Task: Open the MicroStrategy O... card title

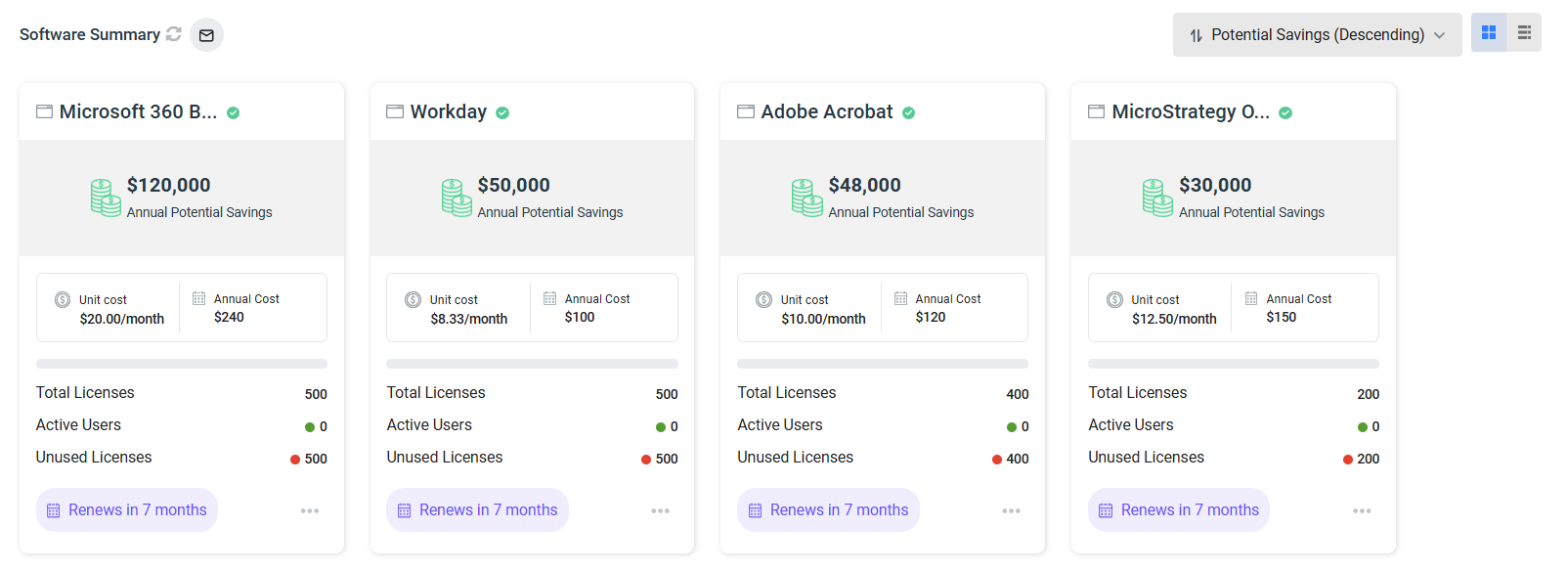Action: click(x=1192, y=111)
